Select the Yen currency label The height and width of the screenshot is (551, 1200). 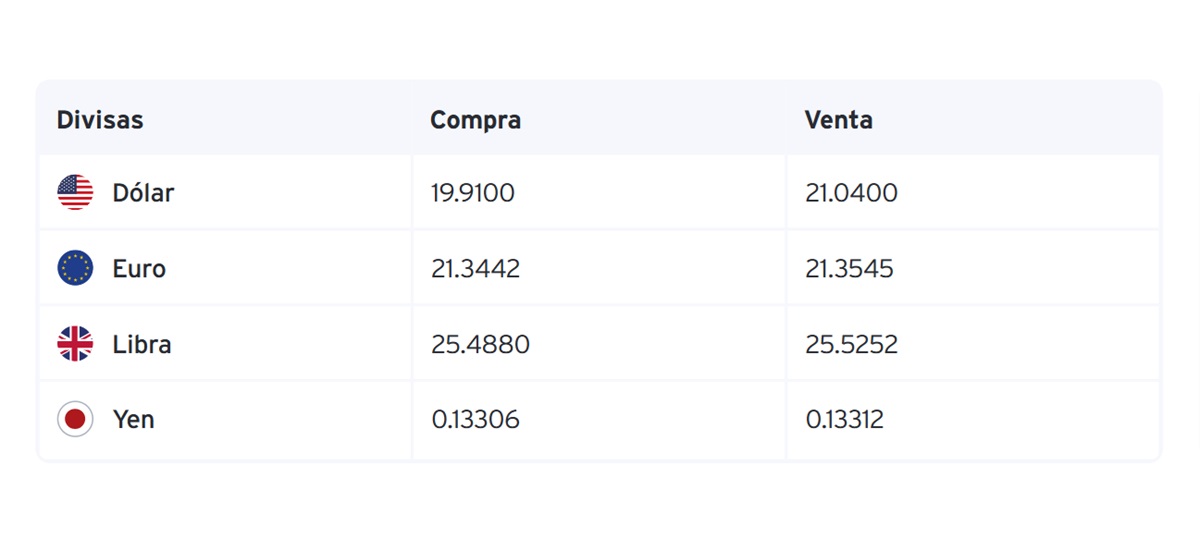point(133,419)
